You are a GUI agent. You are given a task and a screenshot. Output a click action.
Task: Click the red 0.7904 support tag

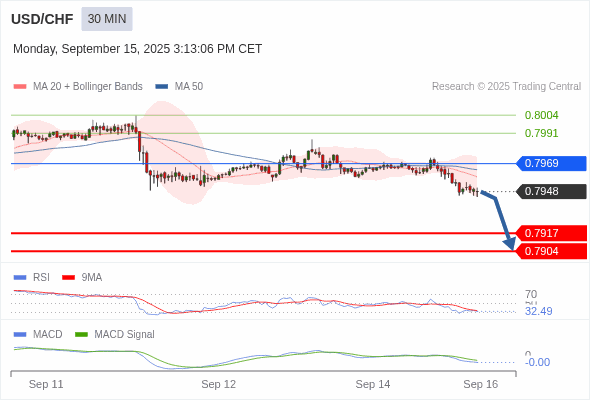pyautogui.click(x=551, y=251)
